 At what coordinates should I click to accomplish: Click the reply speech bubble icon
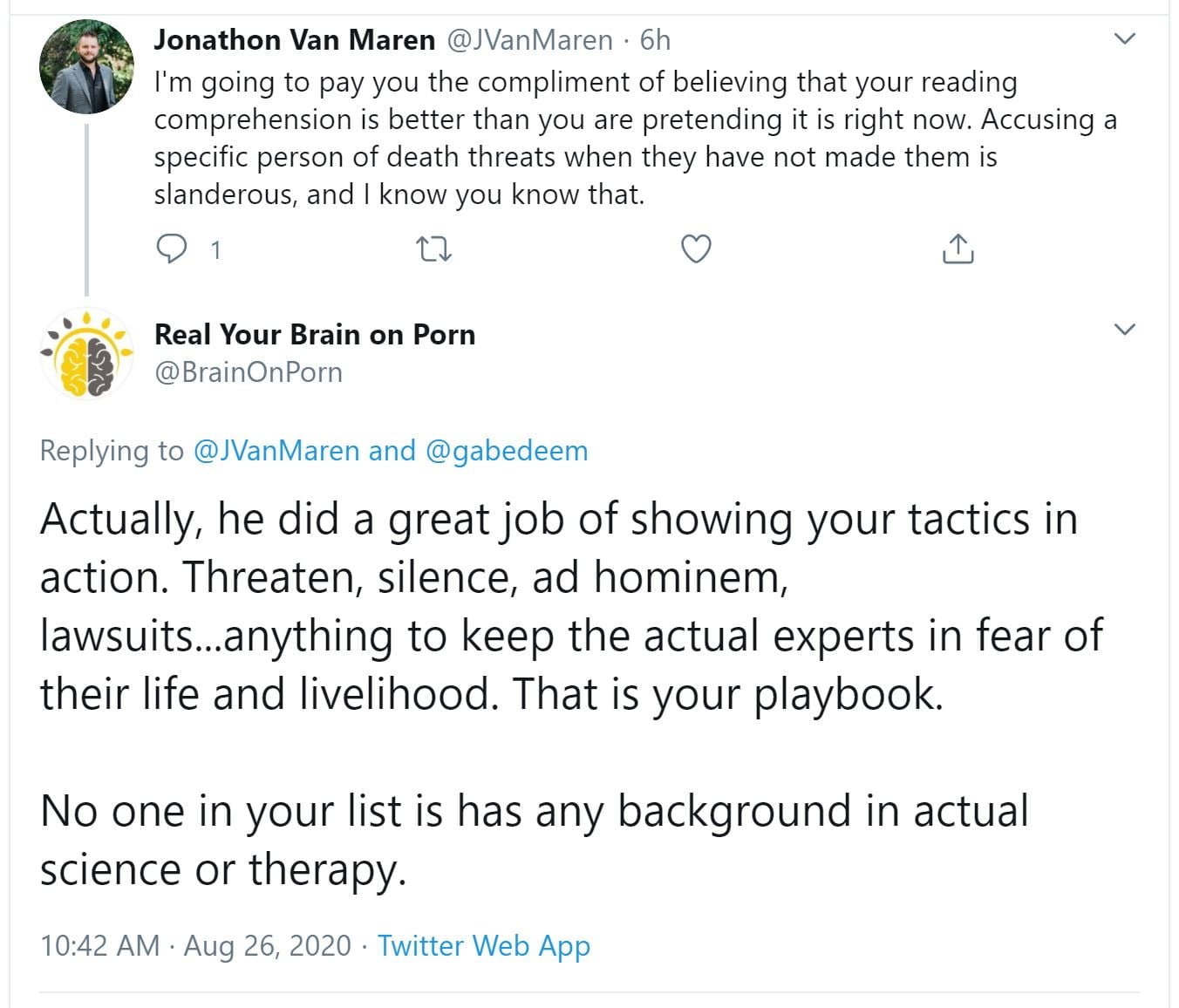[171, 249]
